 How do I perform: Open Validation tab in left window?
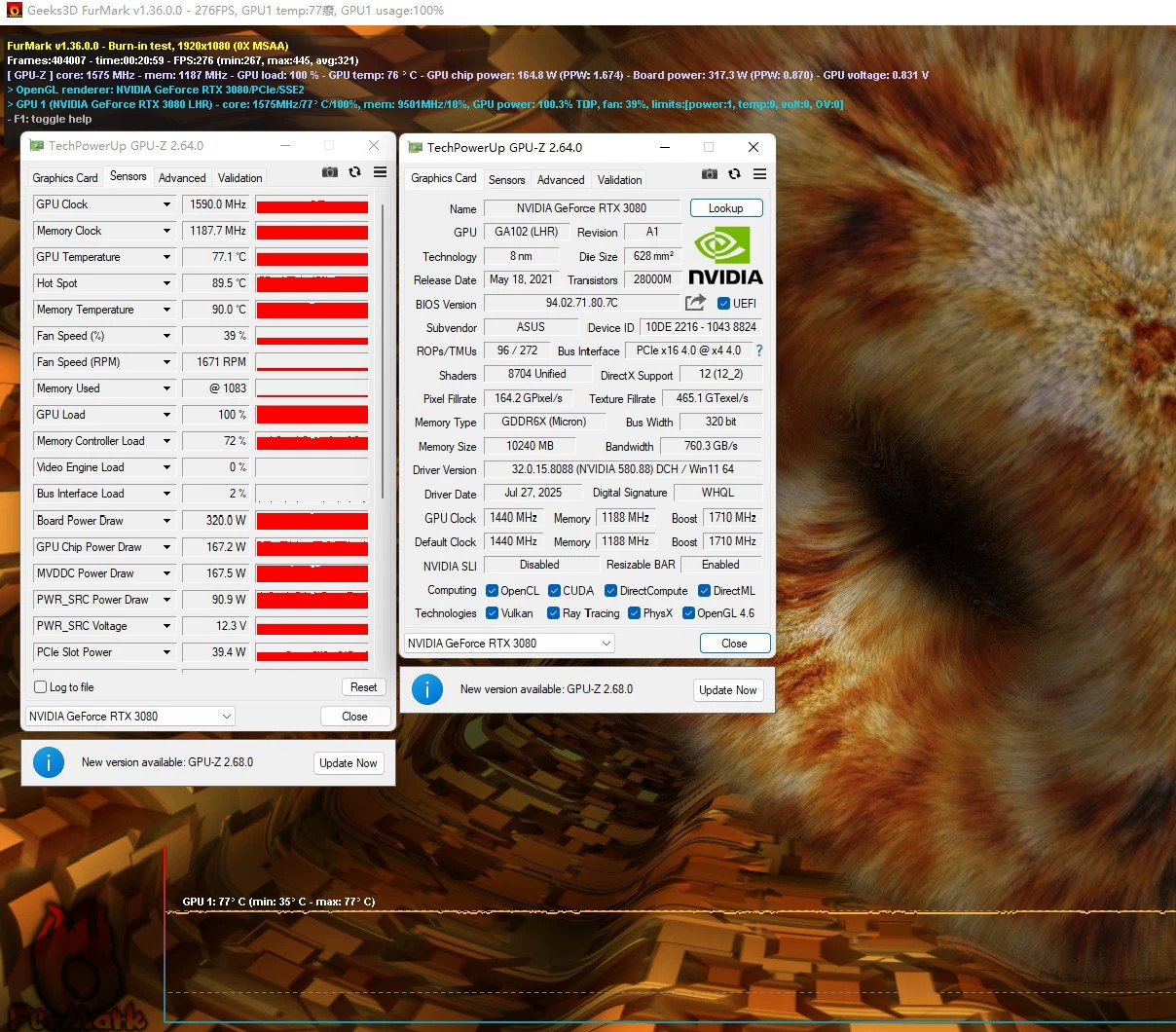tap(240, 178)
